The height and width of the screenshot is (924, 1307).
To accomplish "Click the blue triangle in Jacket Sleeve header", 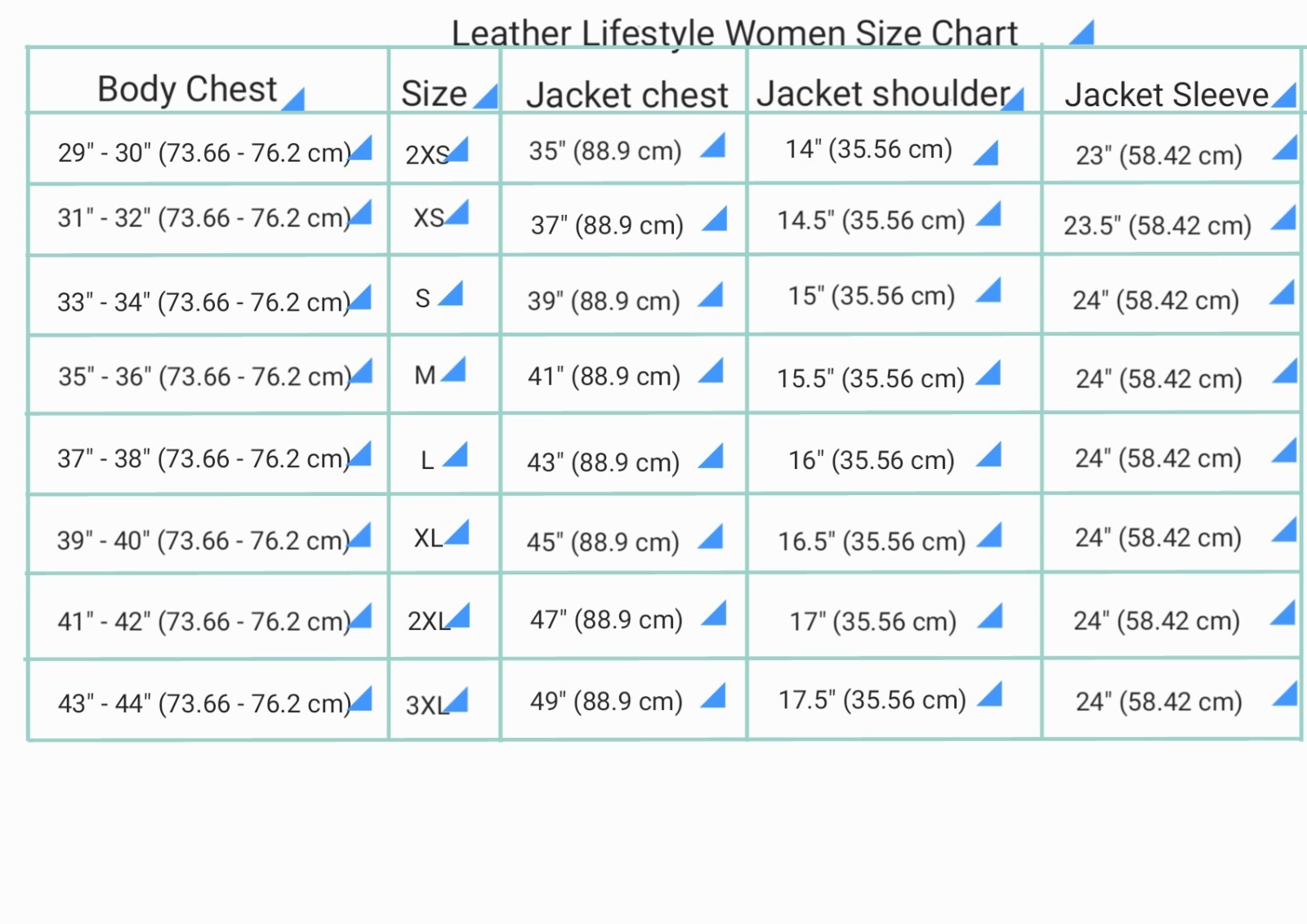I will click(1287, 97).
